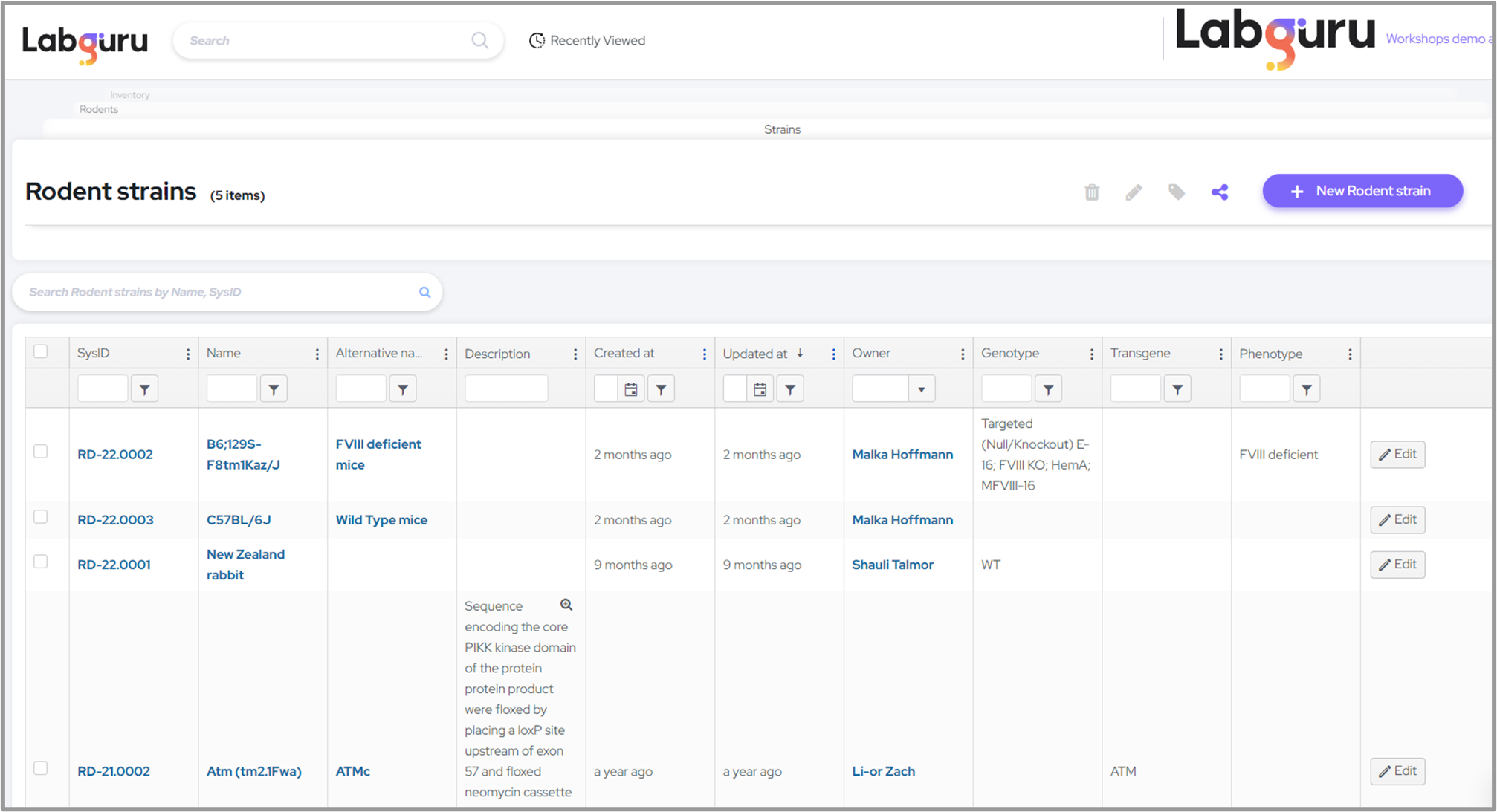Click the trash delete icon
This screenshot has height=812, width=1497.
coord(1091,192)
